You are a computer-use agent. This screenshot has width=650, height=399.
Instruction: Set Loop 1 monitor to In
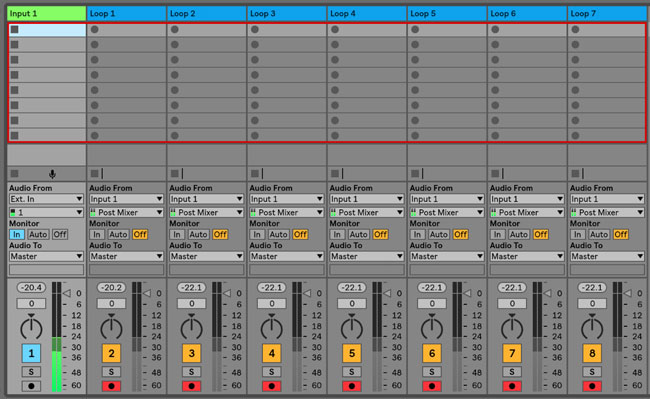click(x=97, y=235)
